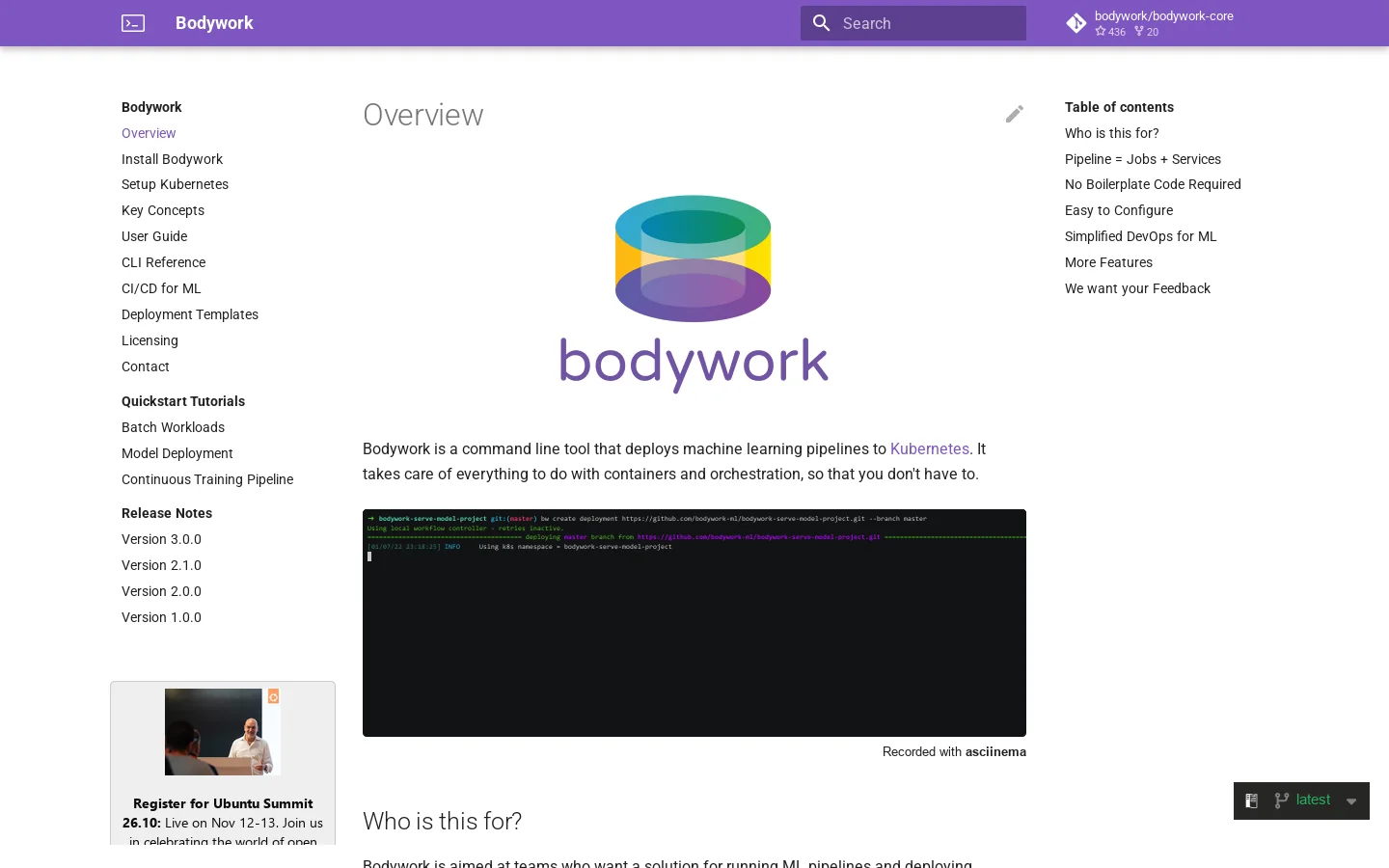
Task: Open the User Guide page
Action: coord(154,236)
